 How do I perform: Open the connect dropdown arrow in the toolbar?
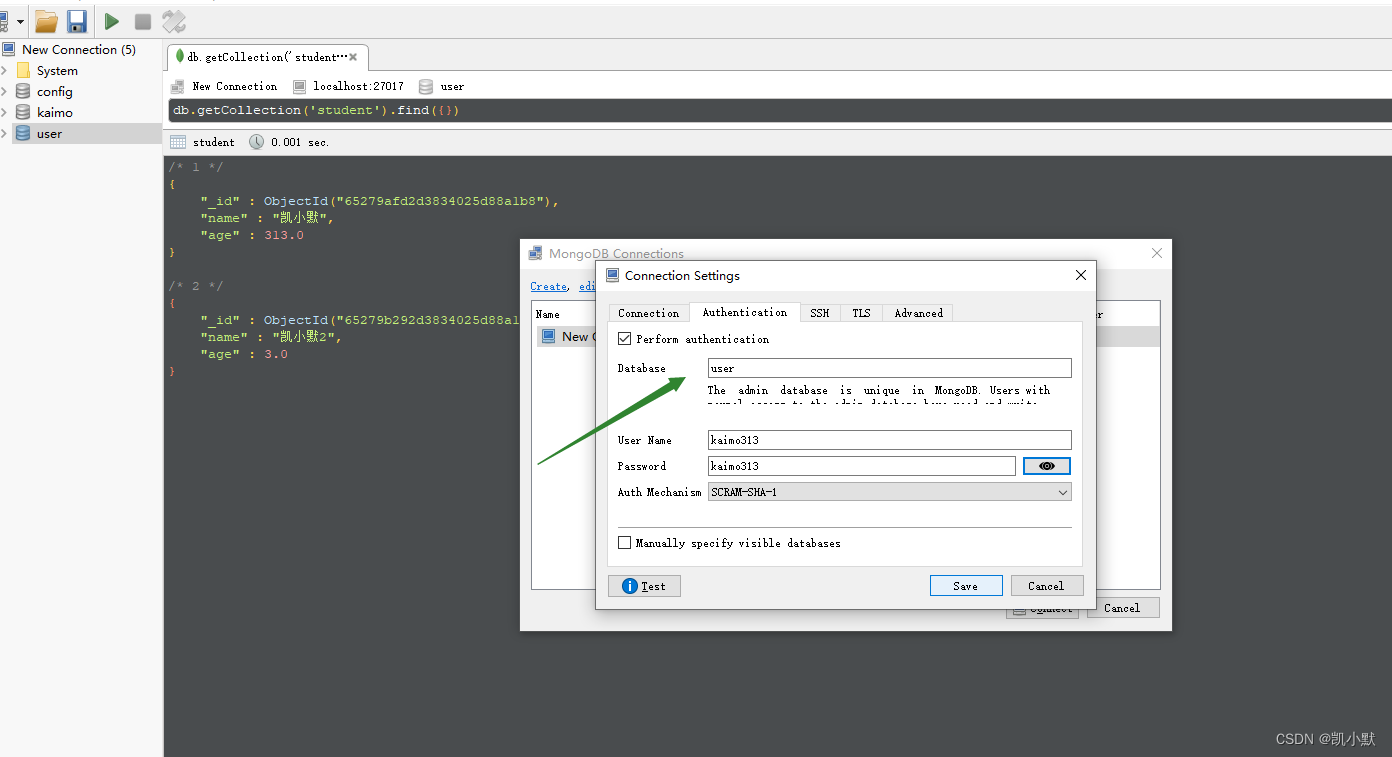point(20,22)
